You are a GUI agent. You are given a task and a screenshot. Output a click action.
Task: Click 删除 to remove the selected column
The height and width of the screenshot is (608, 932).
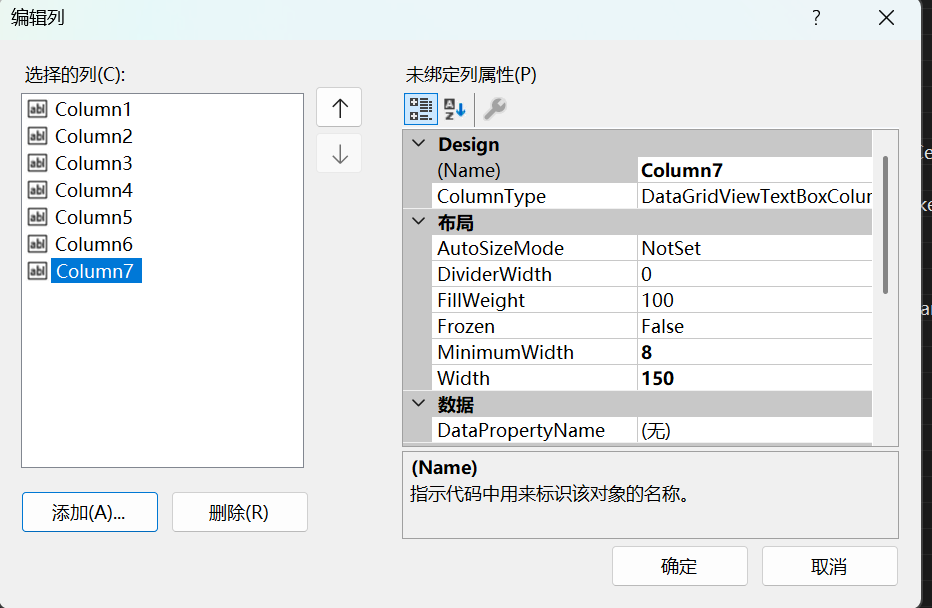(x=239, y=512)
